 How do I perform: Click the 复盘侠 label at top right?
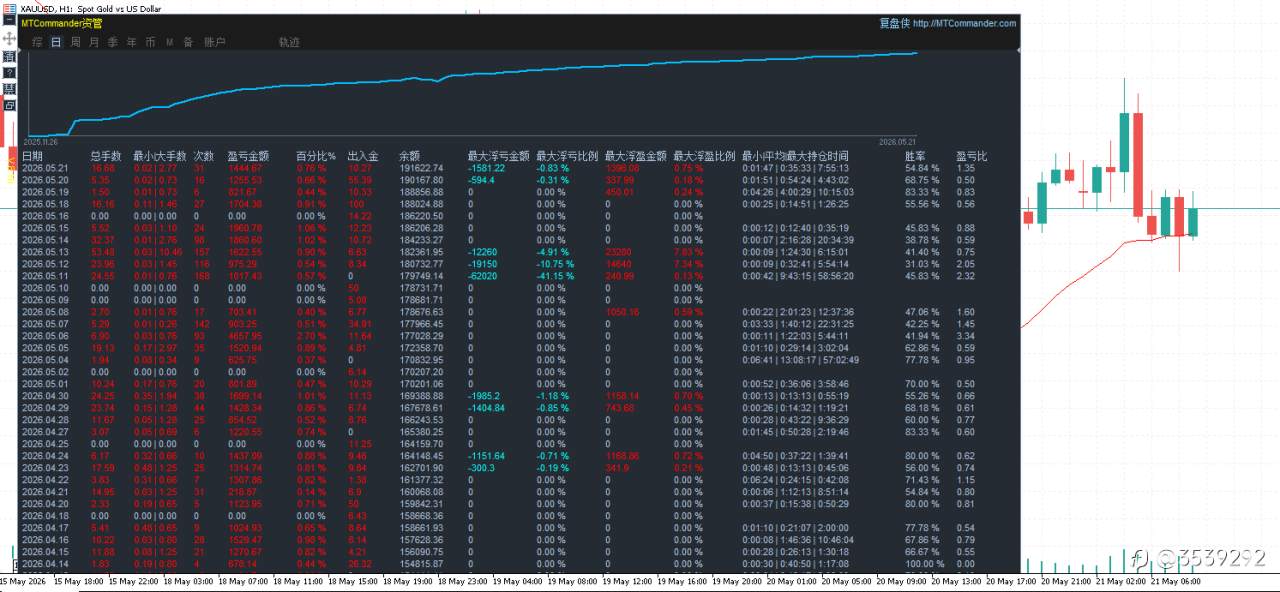pos(893,23)
